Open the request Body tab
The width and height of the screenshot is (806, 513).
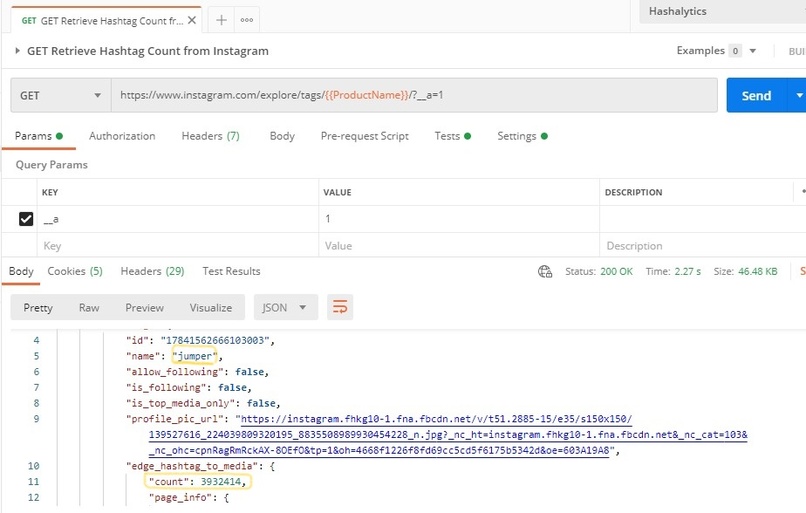[x=282, y=136]
